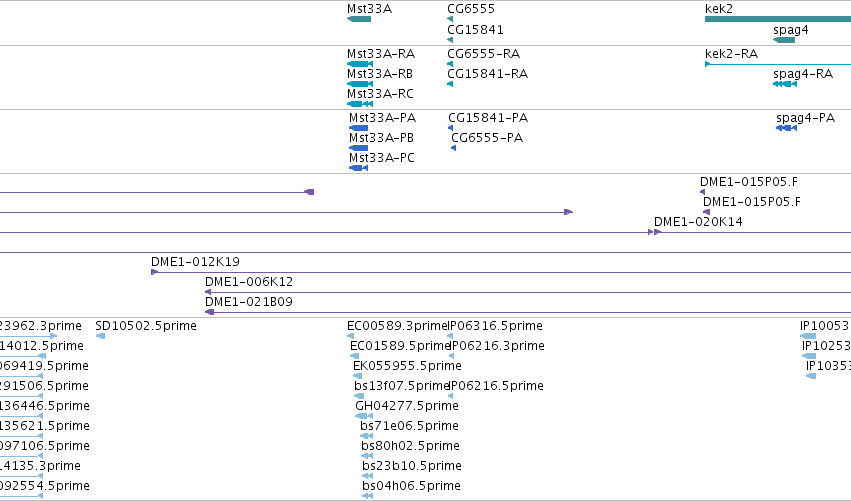851x501 pixels.
Task: Select the Mst33A gene feature label
Action: (x=369, y=9)
